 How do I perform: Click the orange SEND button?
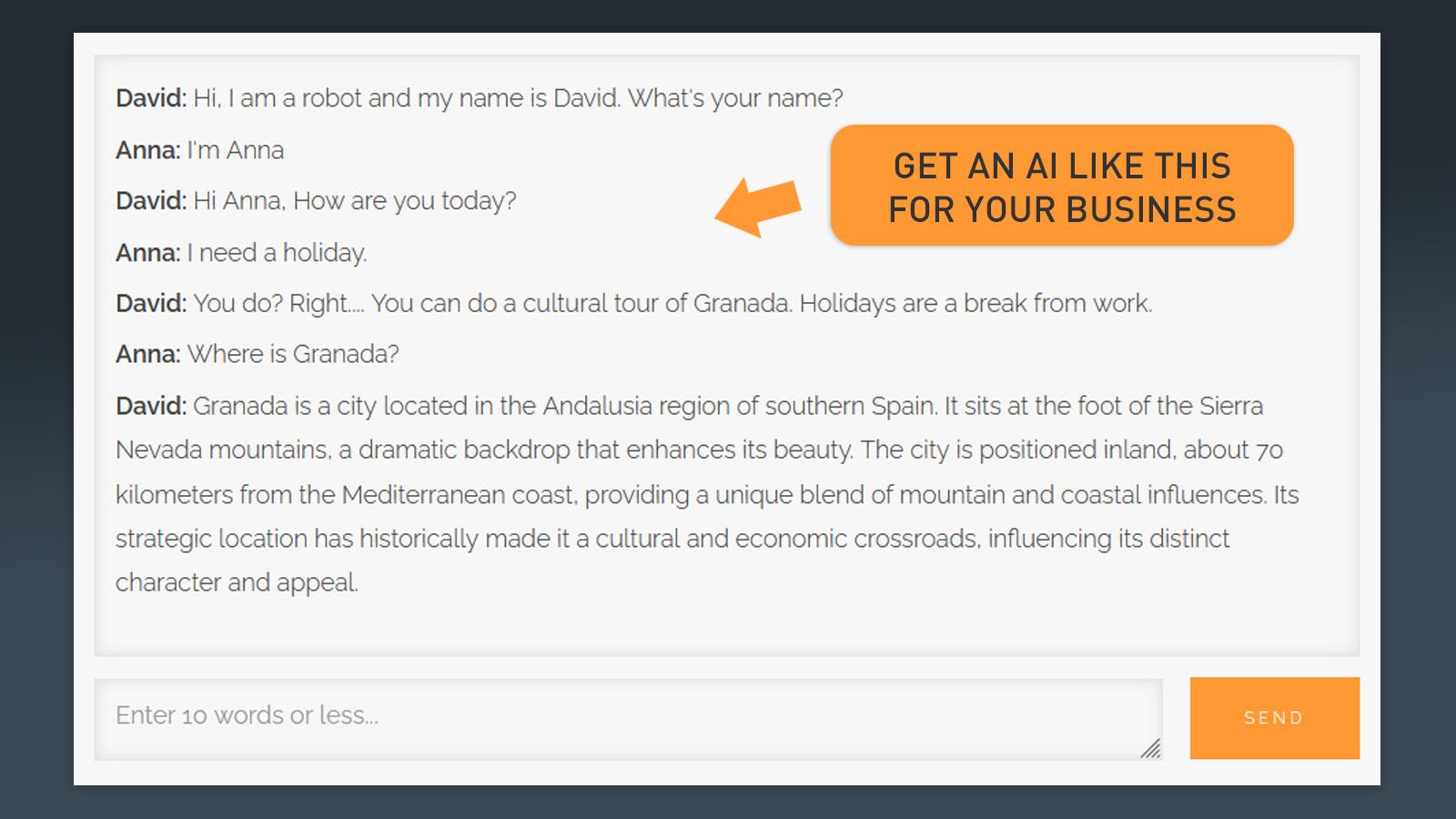coord(1274,718)
